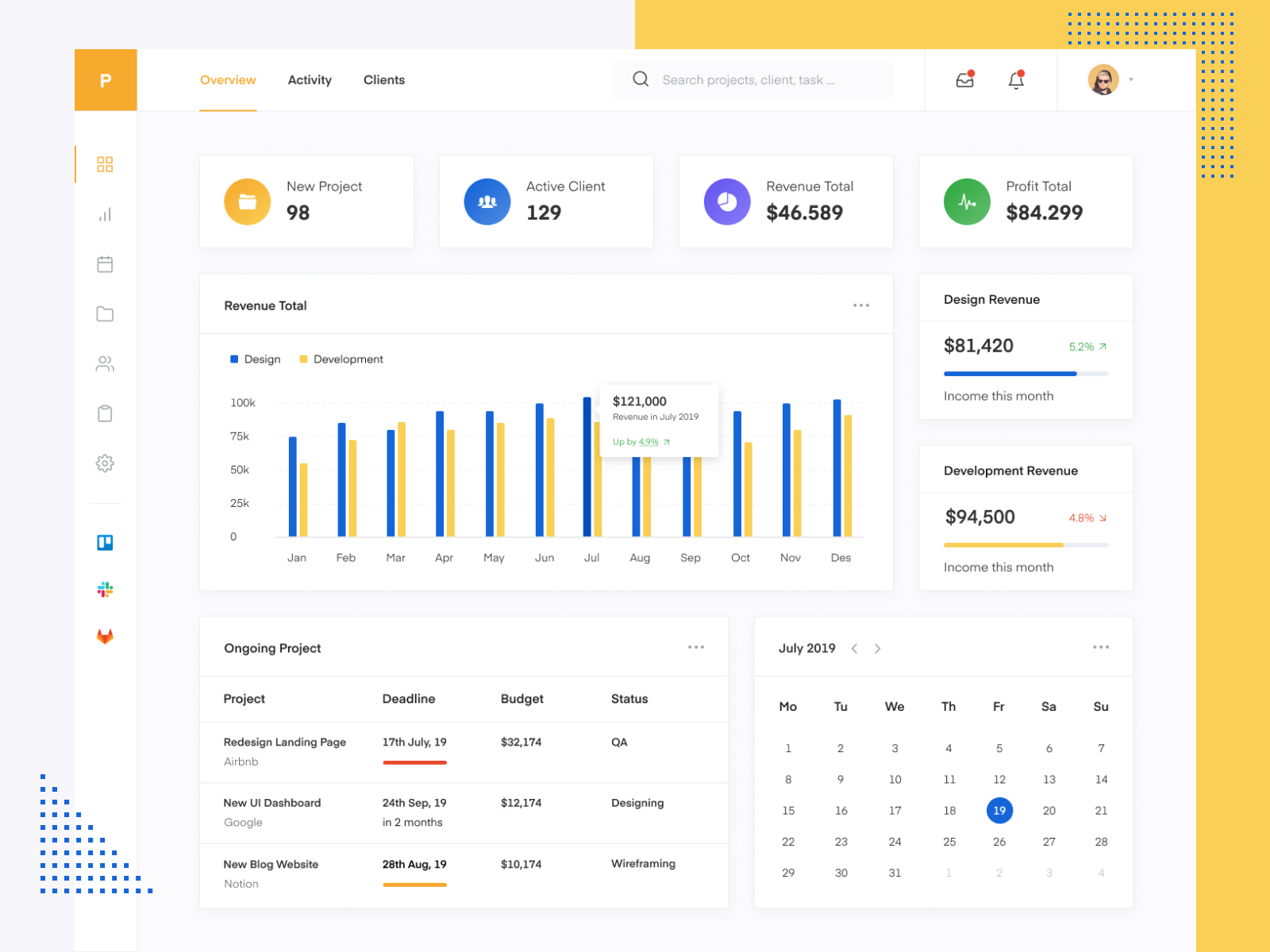The image size is (1270, 952).
Task: Click the New Blog Website deadline bar
Action: point(414,885)
